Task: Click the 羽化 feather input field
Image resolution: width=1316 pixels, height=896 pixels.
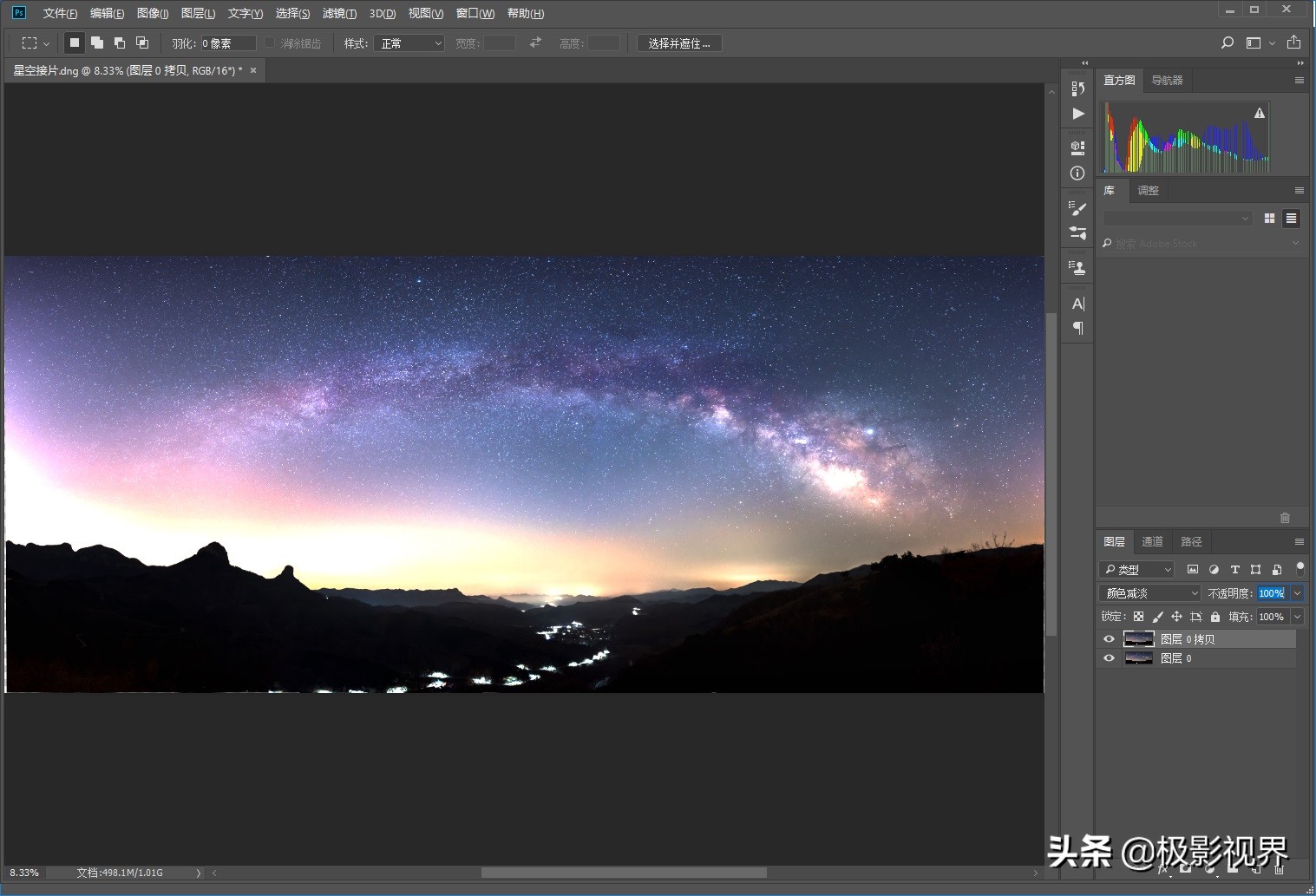Action: [228, 43]
